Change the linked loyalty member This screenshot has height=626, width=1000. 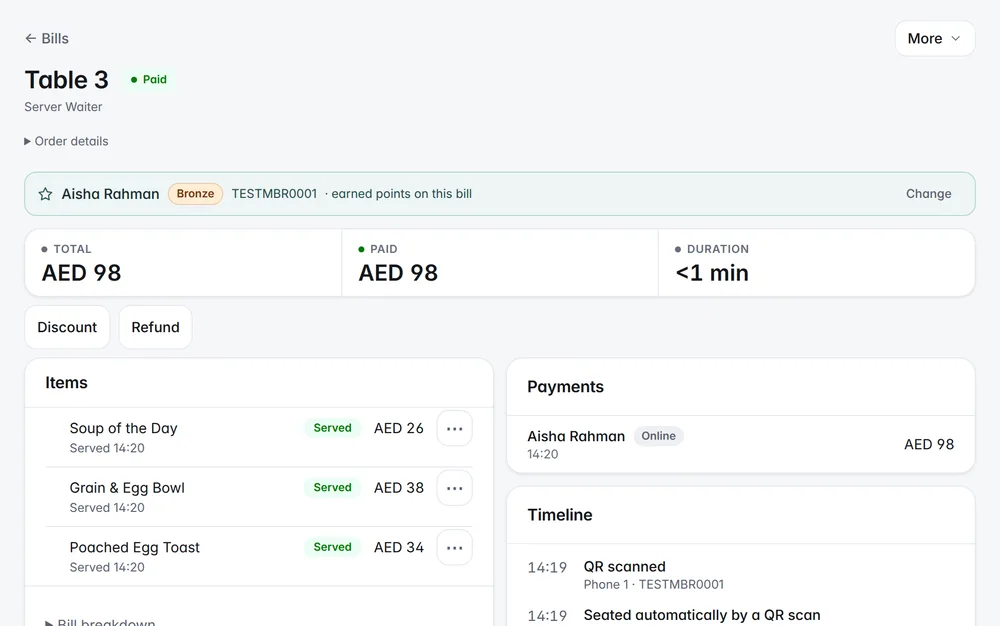coord(928,194)
